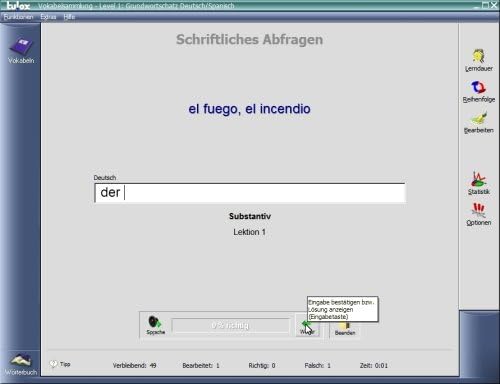Show the Statistik chart icon

[x=479, y=183]
